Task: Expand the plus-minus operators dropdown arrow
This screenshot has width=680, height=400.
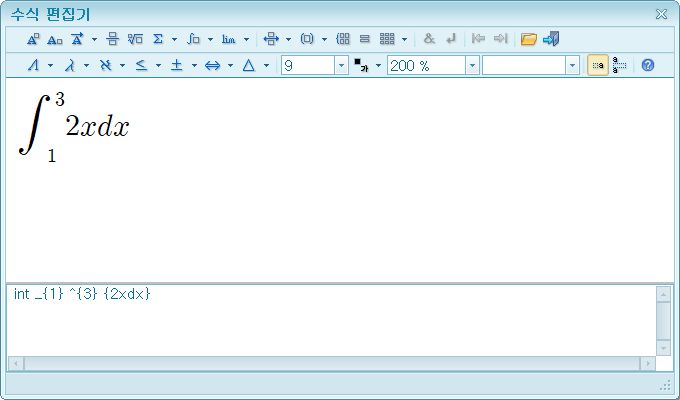Action: click(194, 66)
